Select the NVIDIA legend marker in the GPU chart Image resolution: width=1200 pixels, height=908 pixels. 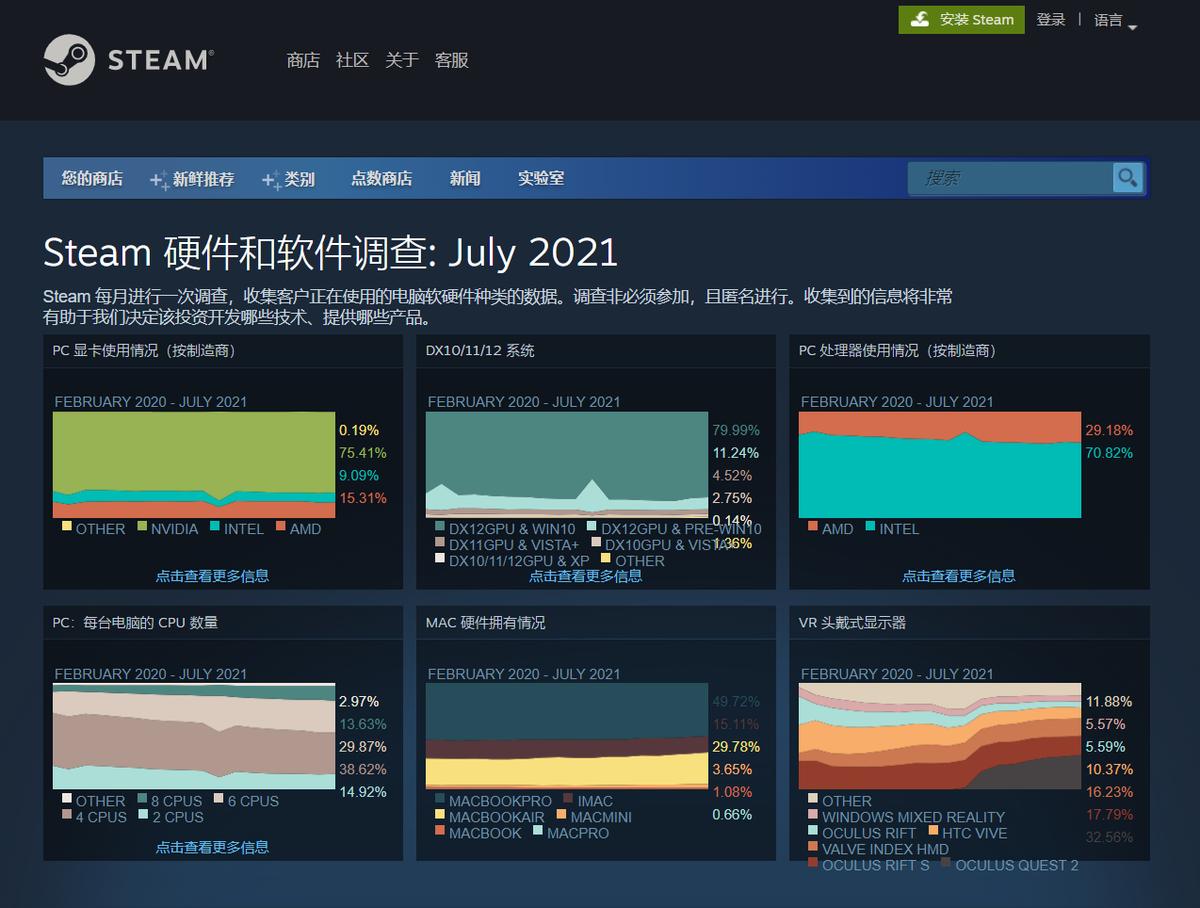coord(141,528)
